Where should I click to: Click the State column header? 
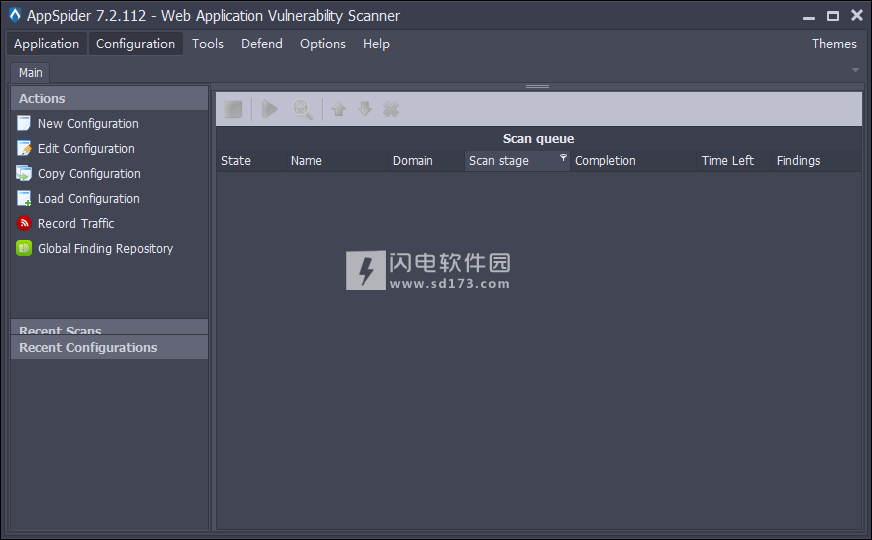pos(251,161)
